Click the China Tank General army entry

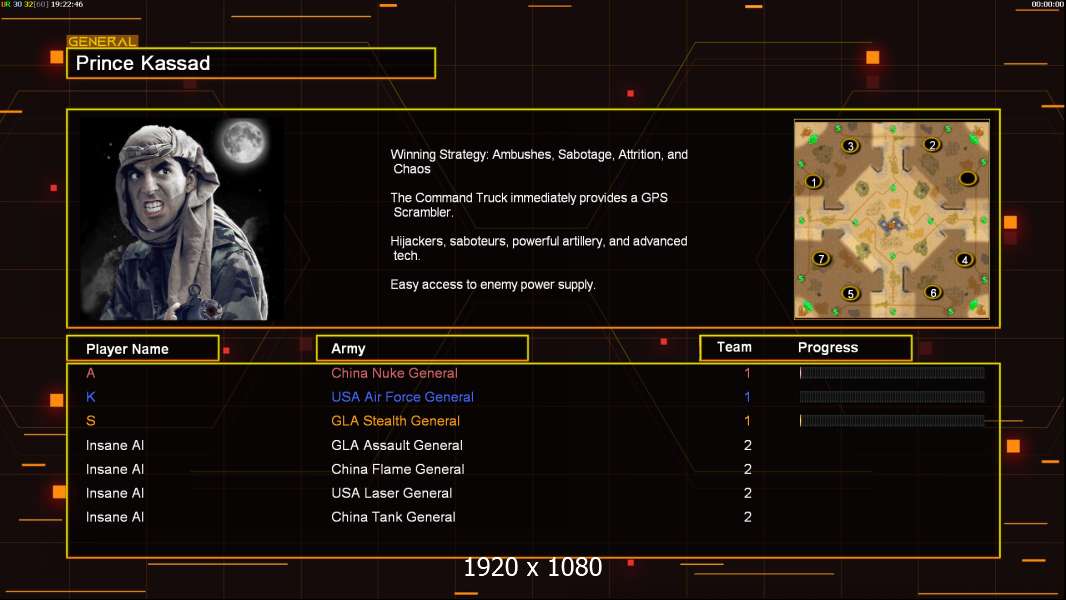394,516
